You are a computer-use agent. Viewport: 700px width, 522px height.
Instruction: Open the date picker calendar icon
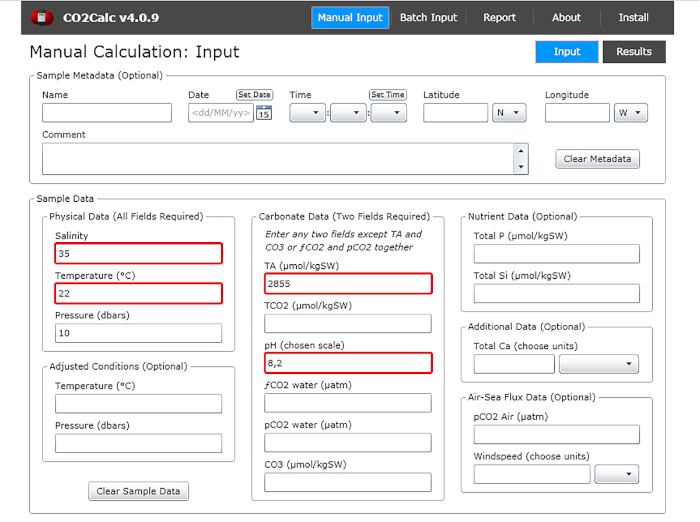point(264,113)
